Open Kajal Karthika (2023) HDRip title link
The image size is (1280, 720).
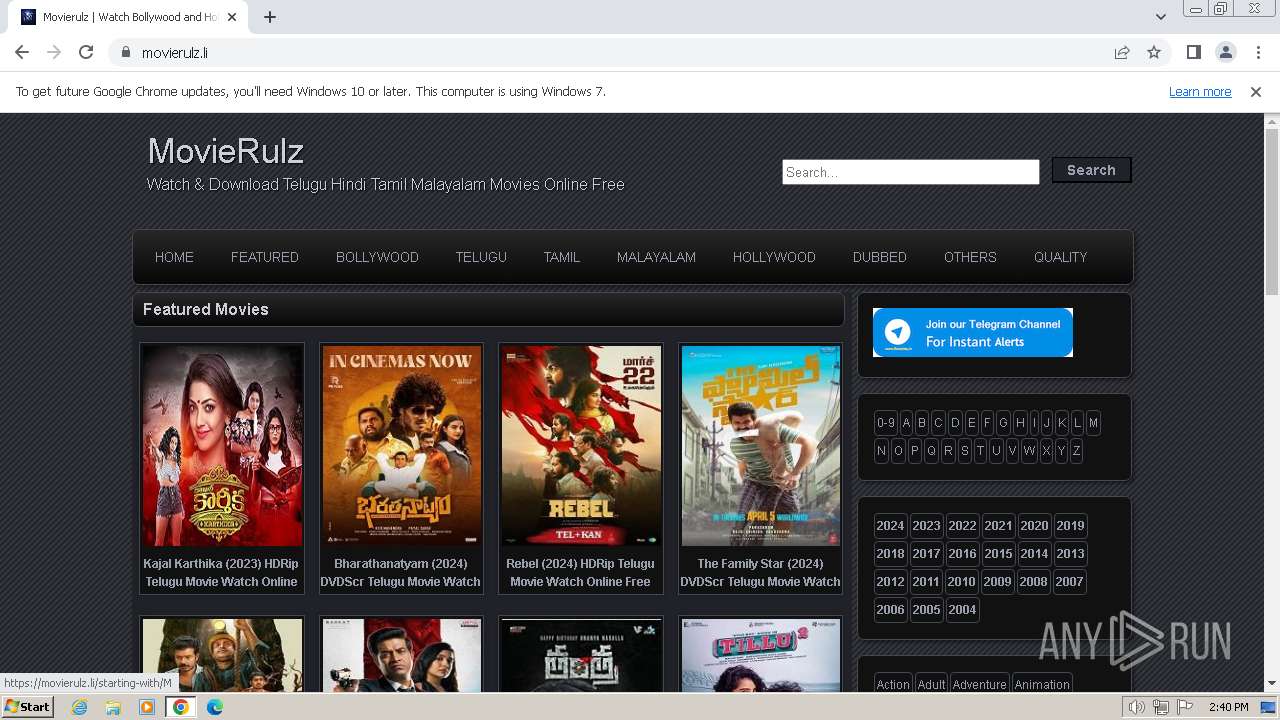tap(221, 572)
